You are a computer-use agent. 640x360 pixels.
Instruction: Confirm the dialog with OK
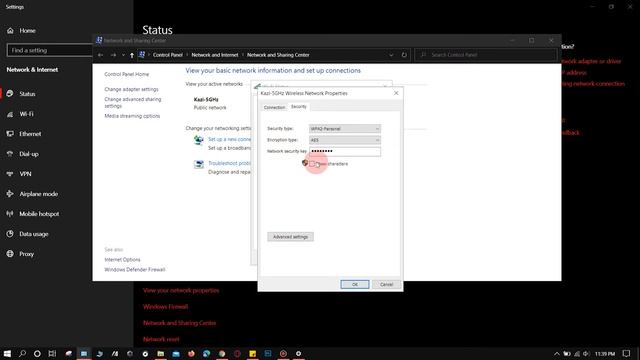tap(355, 284)
